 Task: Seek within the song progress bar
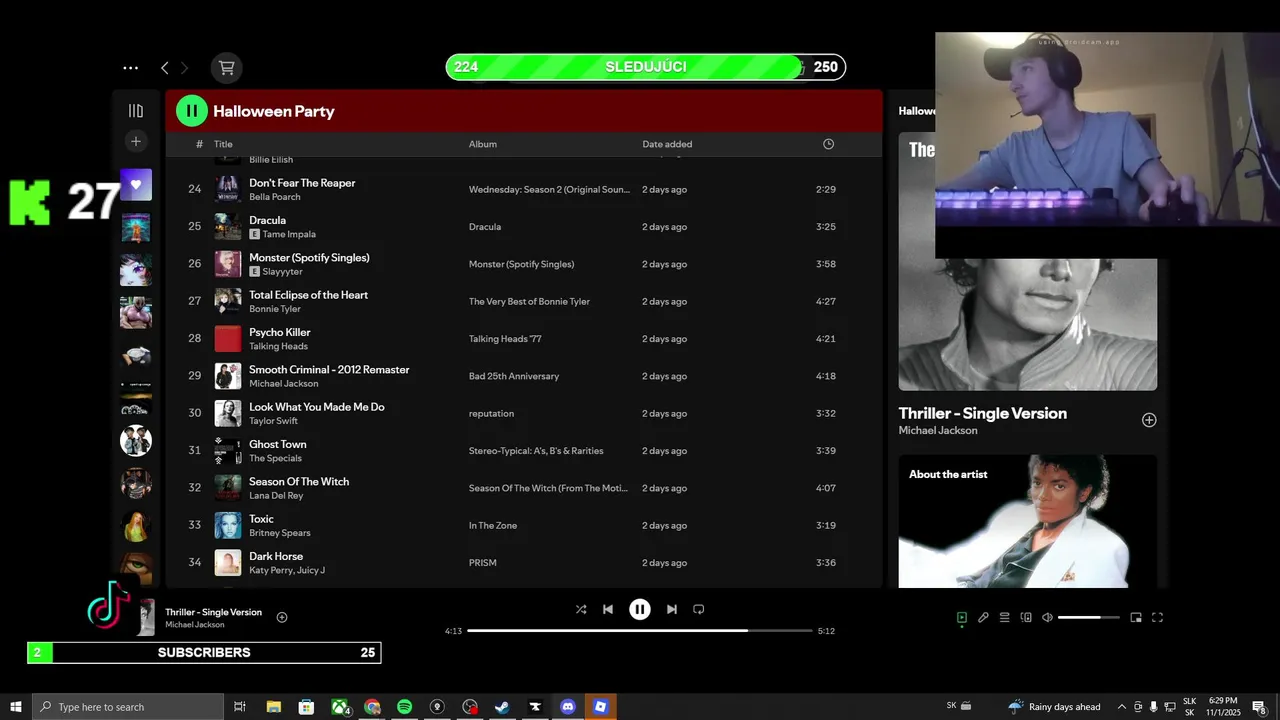(640, 631)
